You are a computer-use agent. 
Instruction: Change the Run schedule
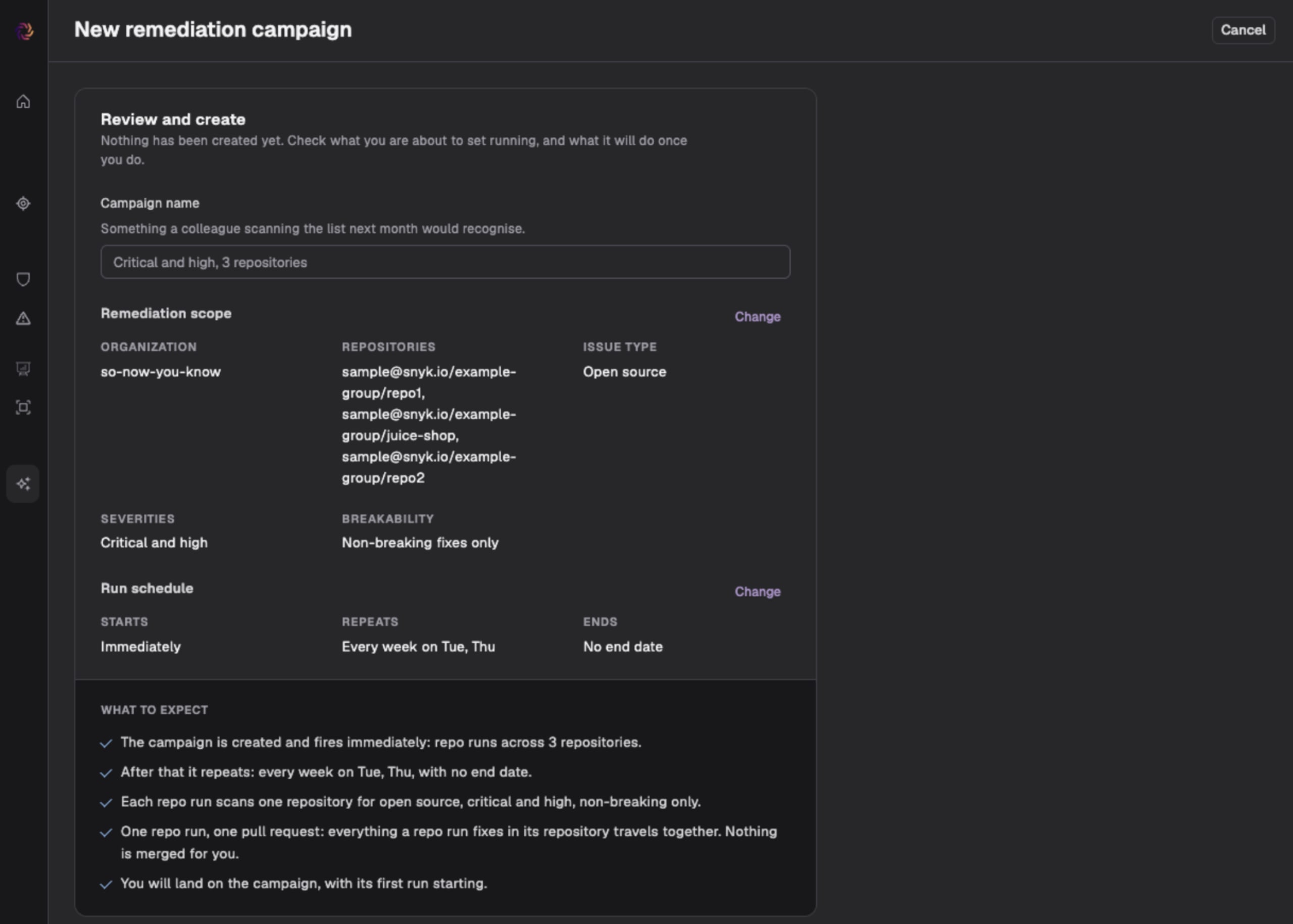point(757,592)
